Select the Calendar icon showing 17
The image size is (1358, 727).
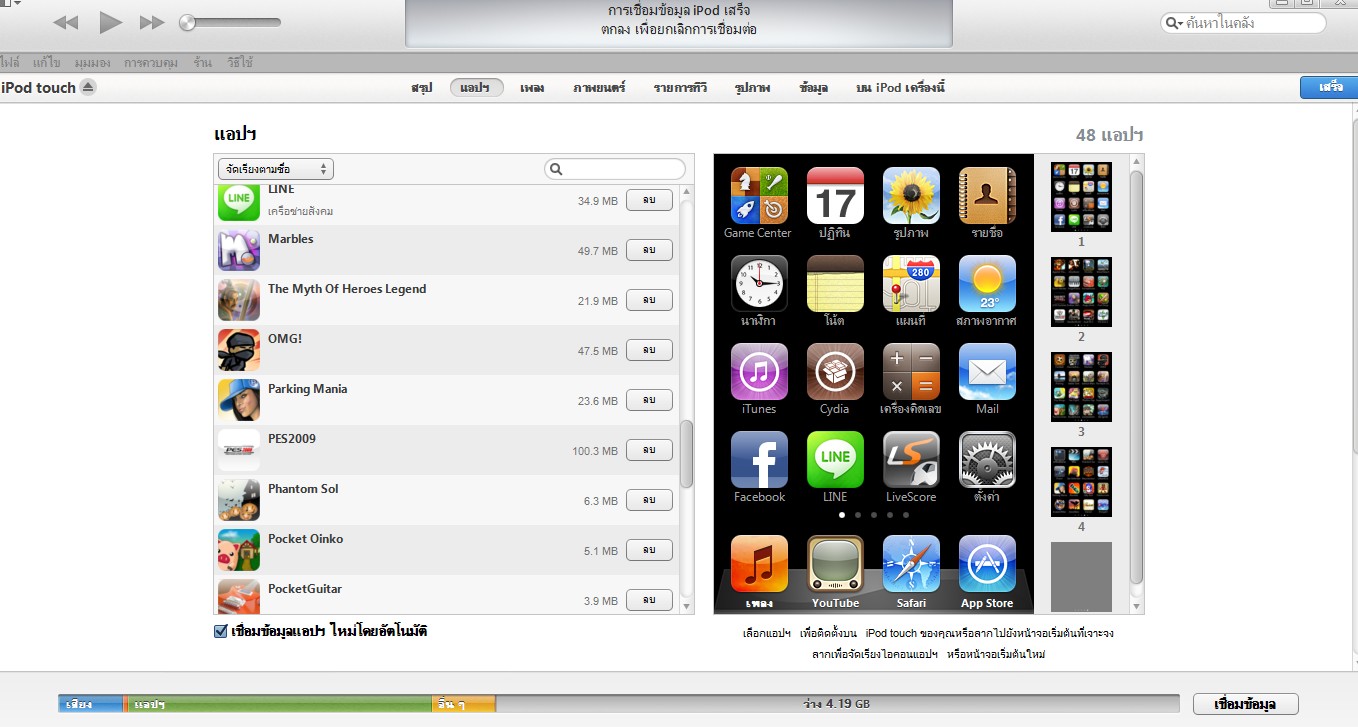coord(835,195)
